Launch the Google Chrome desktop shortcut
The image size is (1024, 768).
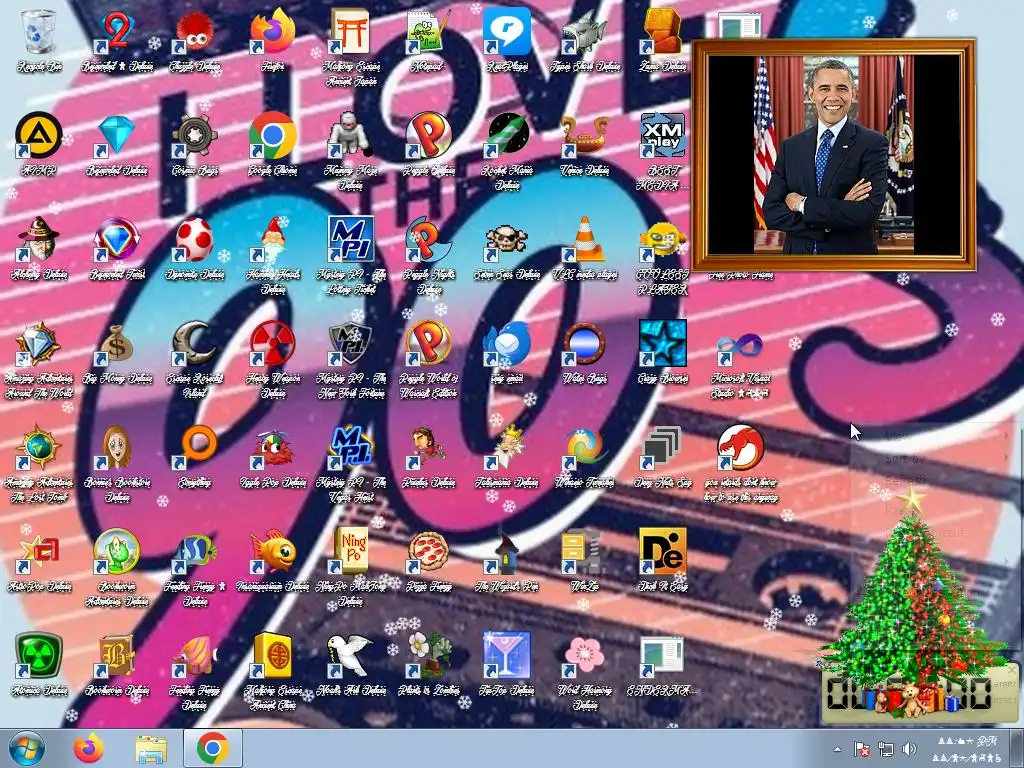point(273,136)
